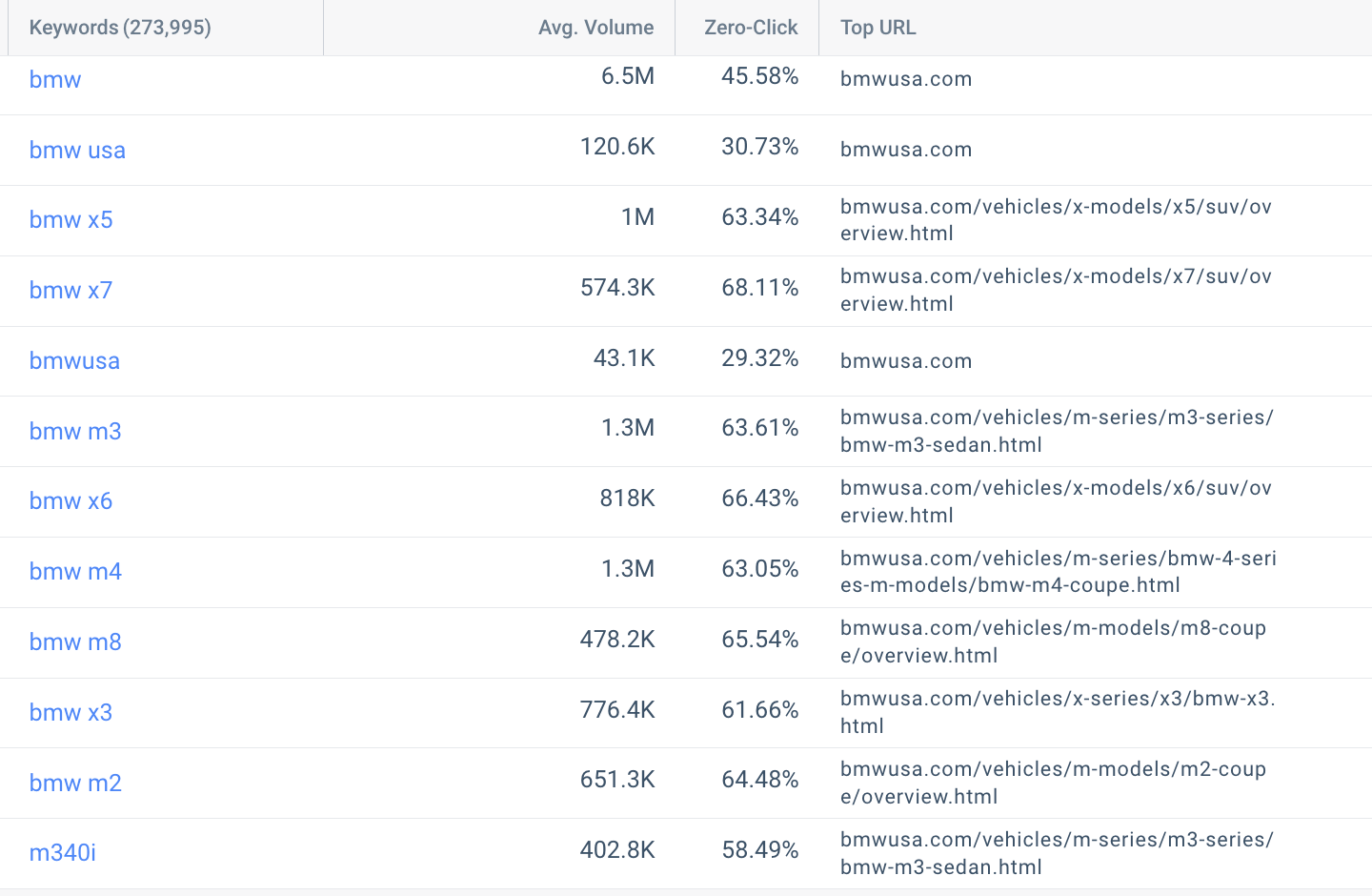Screen dimensions: 1372x896
Task: Open the "bmwusa" keyword
Action: pos(74,360)
